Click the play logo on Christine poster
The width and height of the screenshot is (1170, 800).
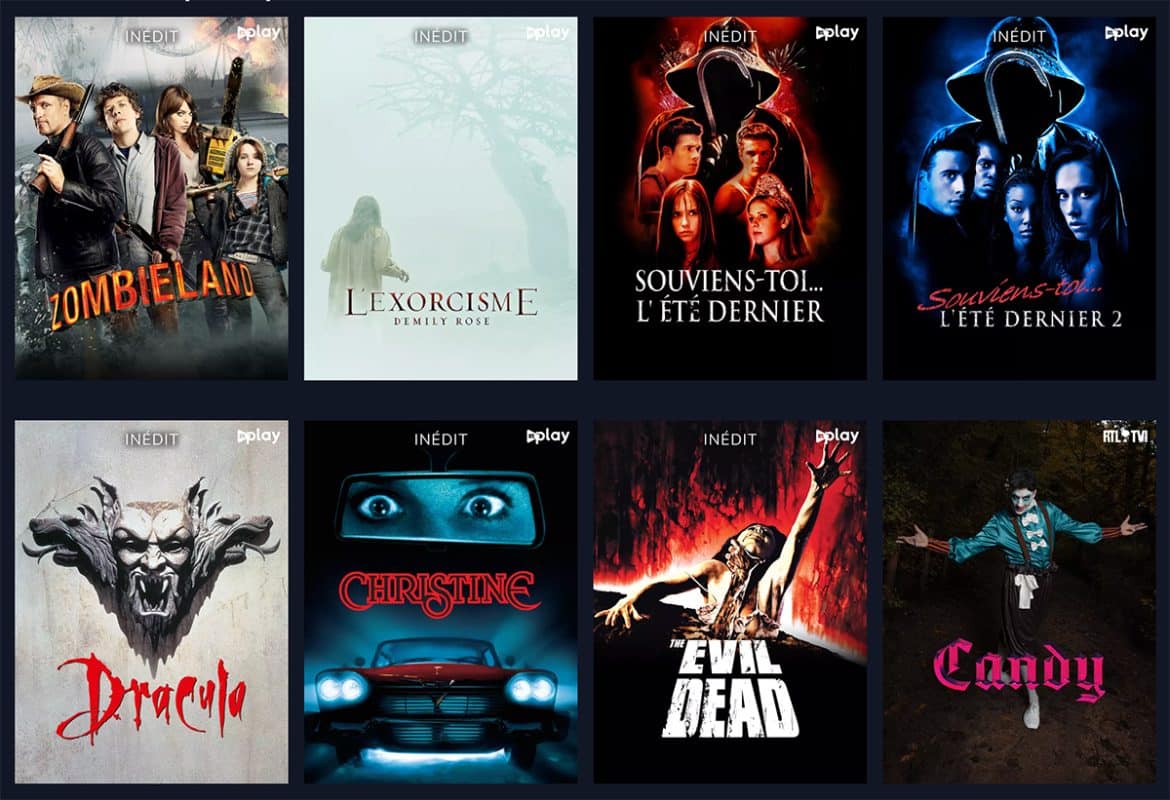tap(548, 436)
